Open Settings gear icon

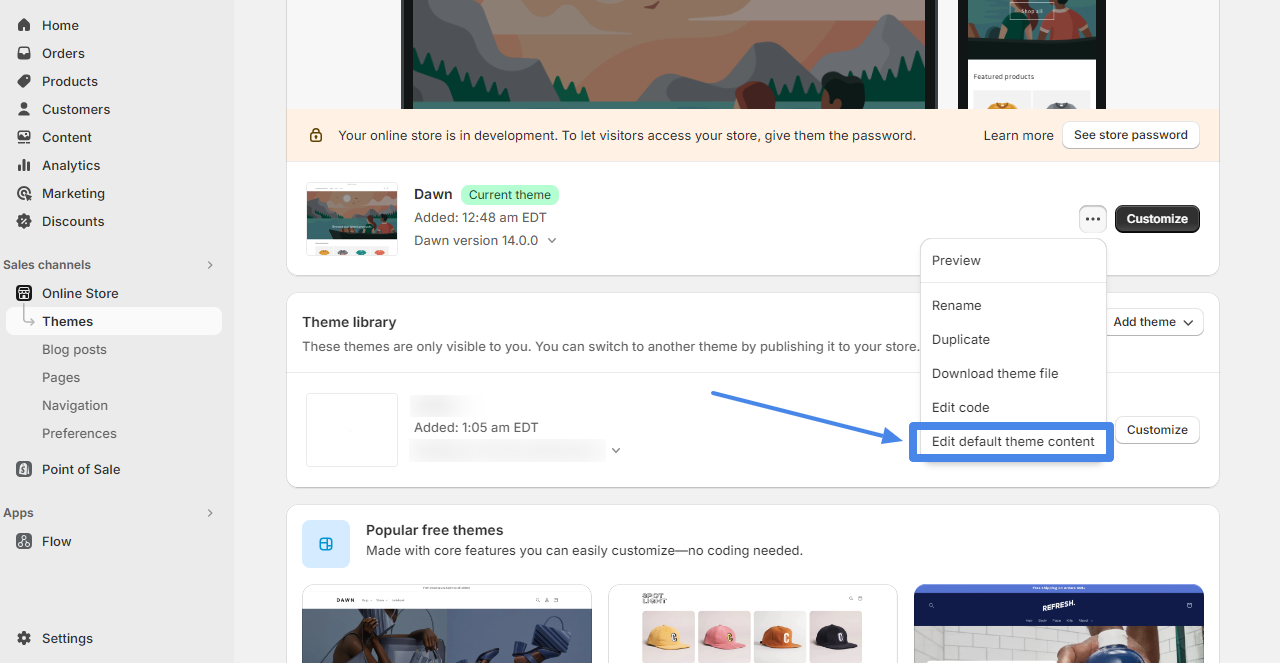coord(24,638)
